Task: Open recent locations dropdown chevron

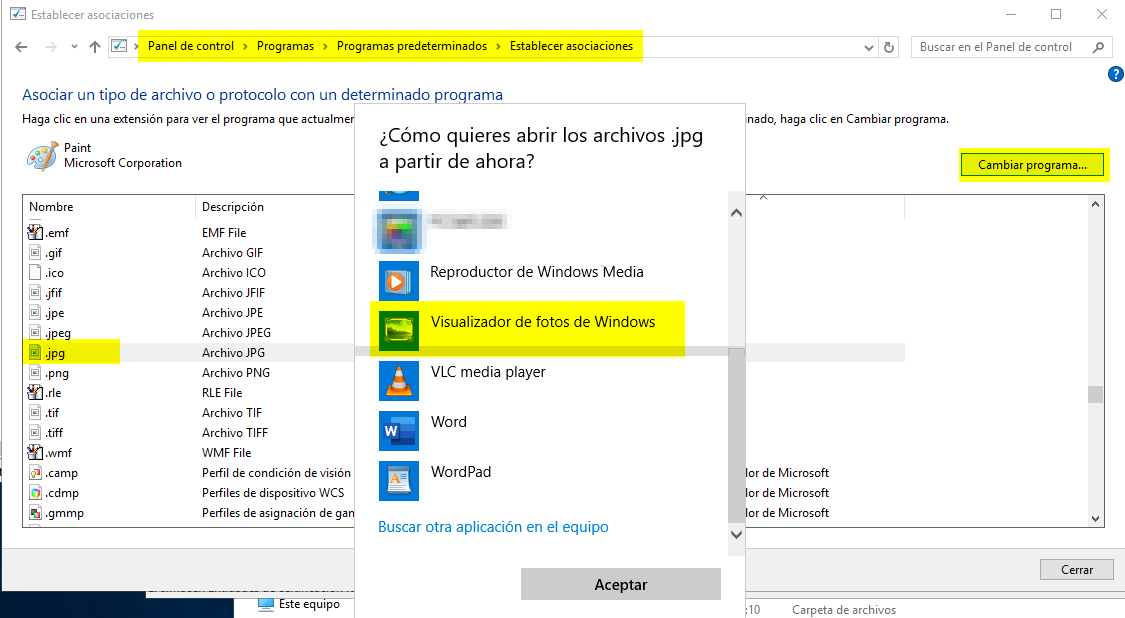Action: pyautogui.click(x=73, y=47)
